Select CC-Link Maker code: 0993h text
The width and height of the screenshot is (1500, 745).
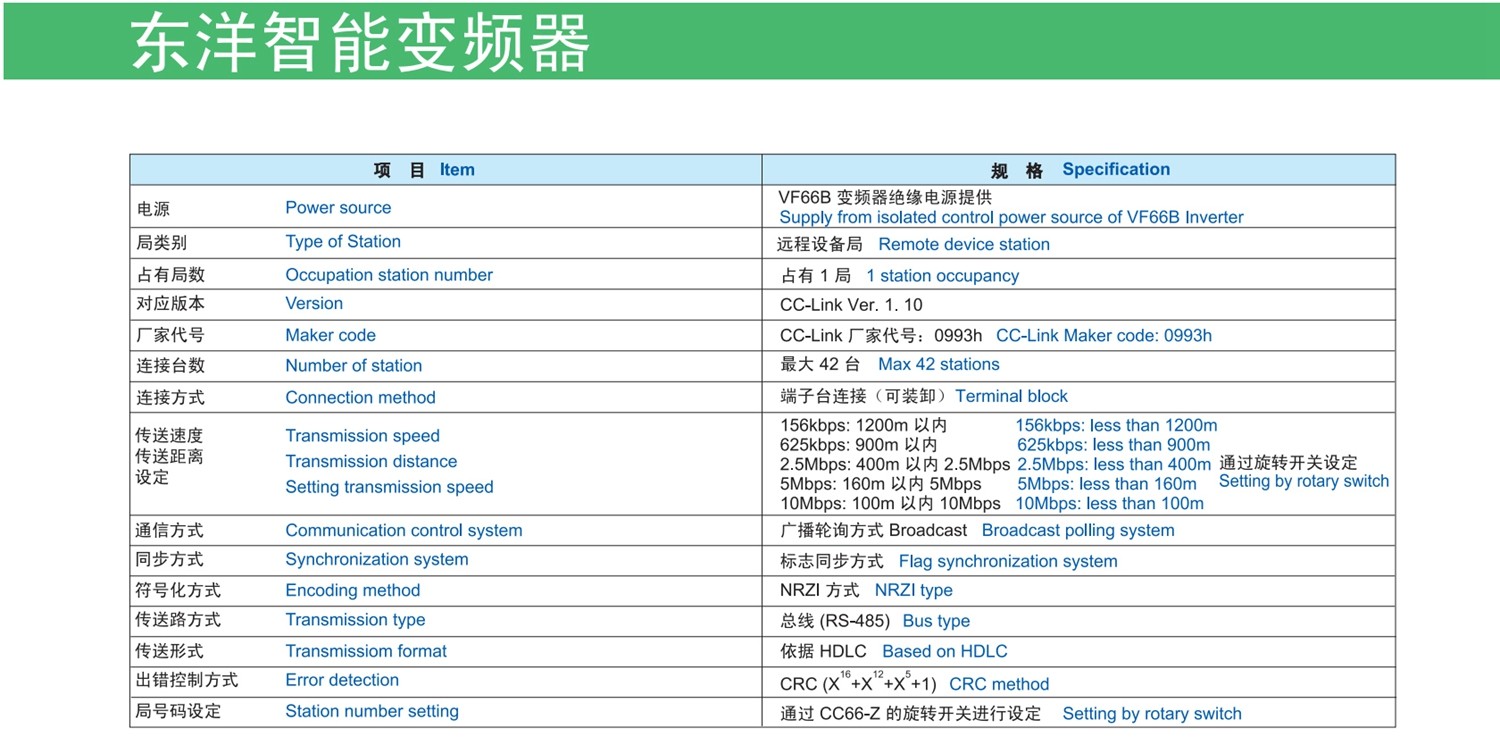1104,336
